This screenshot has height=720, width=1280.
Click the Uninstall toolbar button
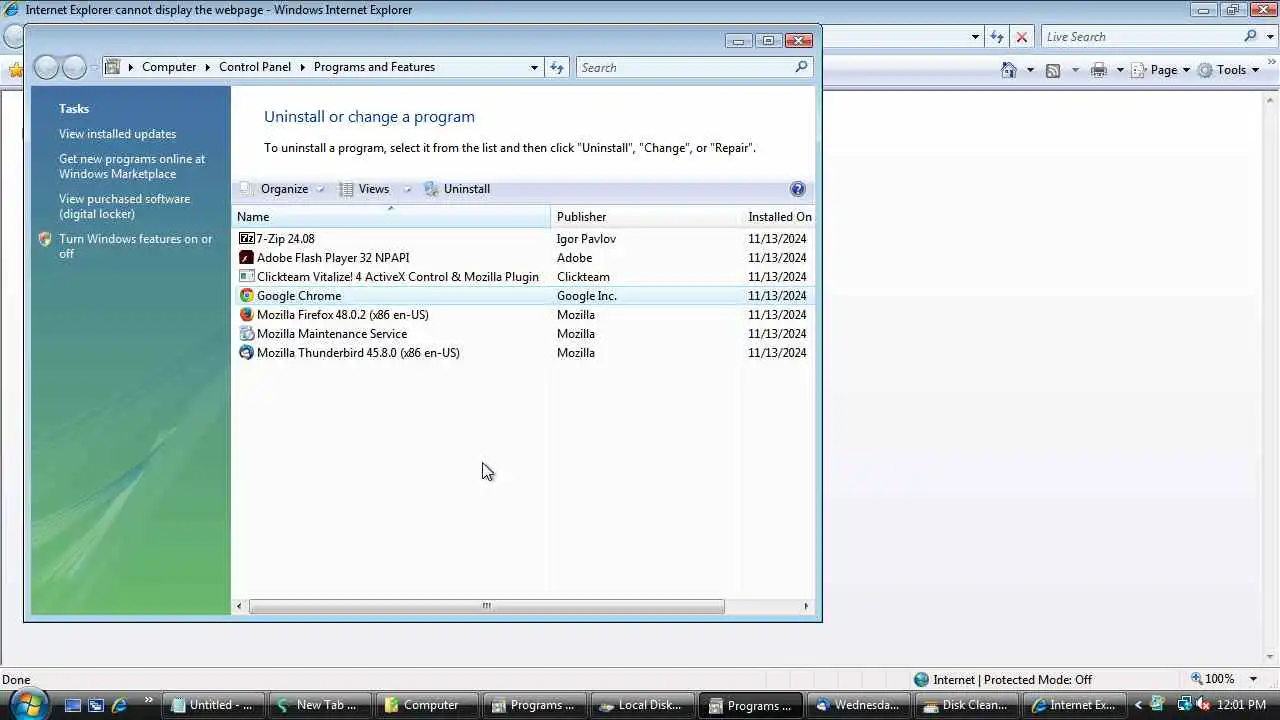pos(457,189)
